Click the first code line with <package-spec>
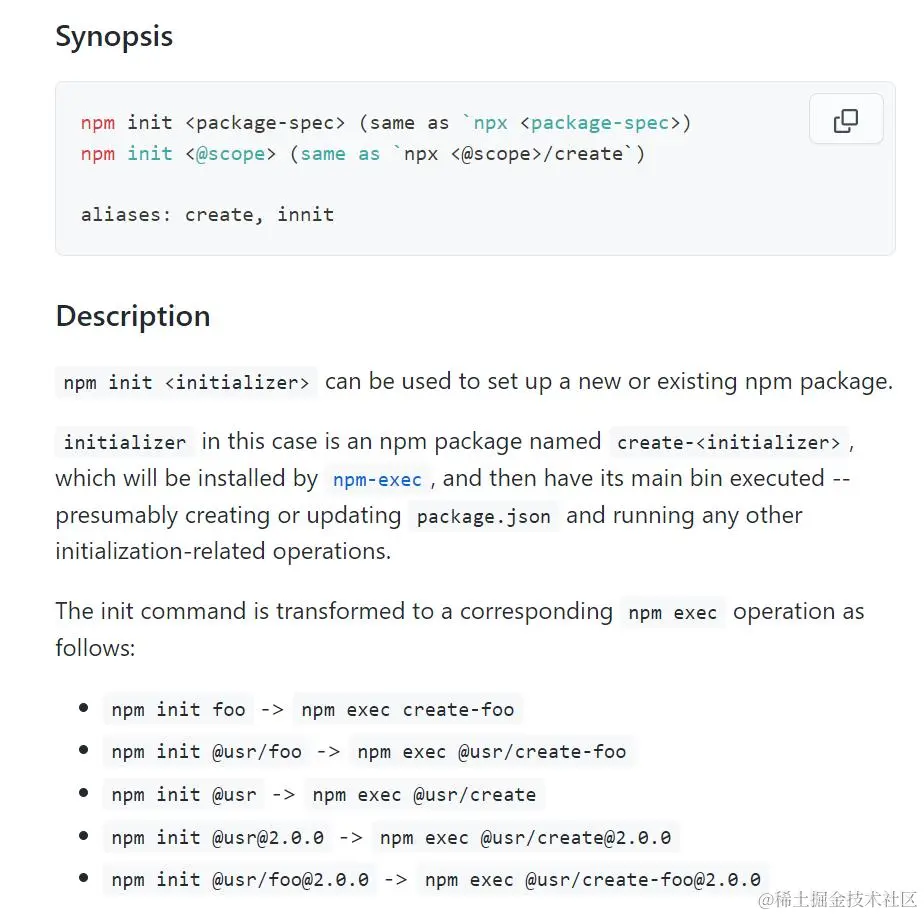 386,123
